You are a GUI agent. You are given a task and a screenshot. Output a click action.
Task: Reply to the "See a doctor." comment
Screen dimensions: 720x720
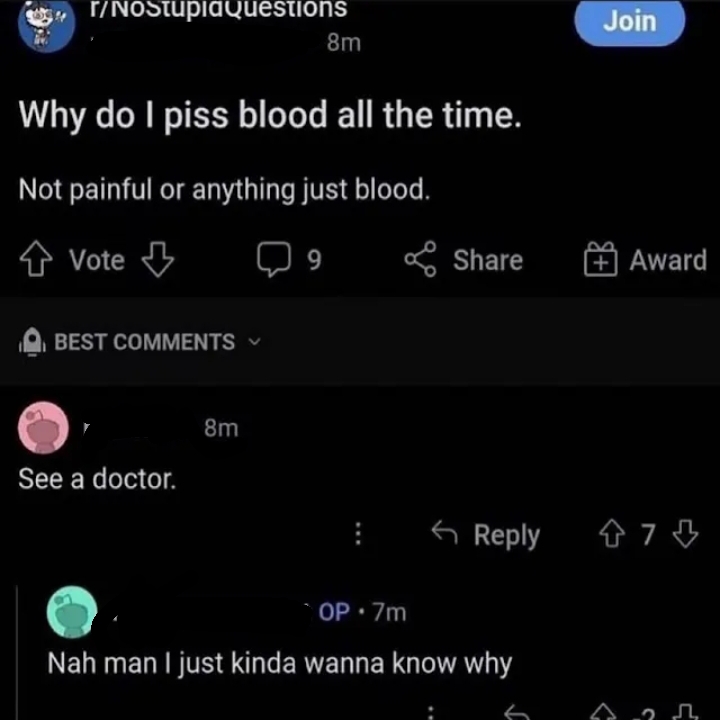486,536
